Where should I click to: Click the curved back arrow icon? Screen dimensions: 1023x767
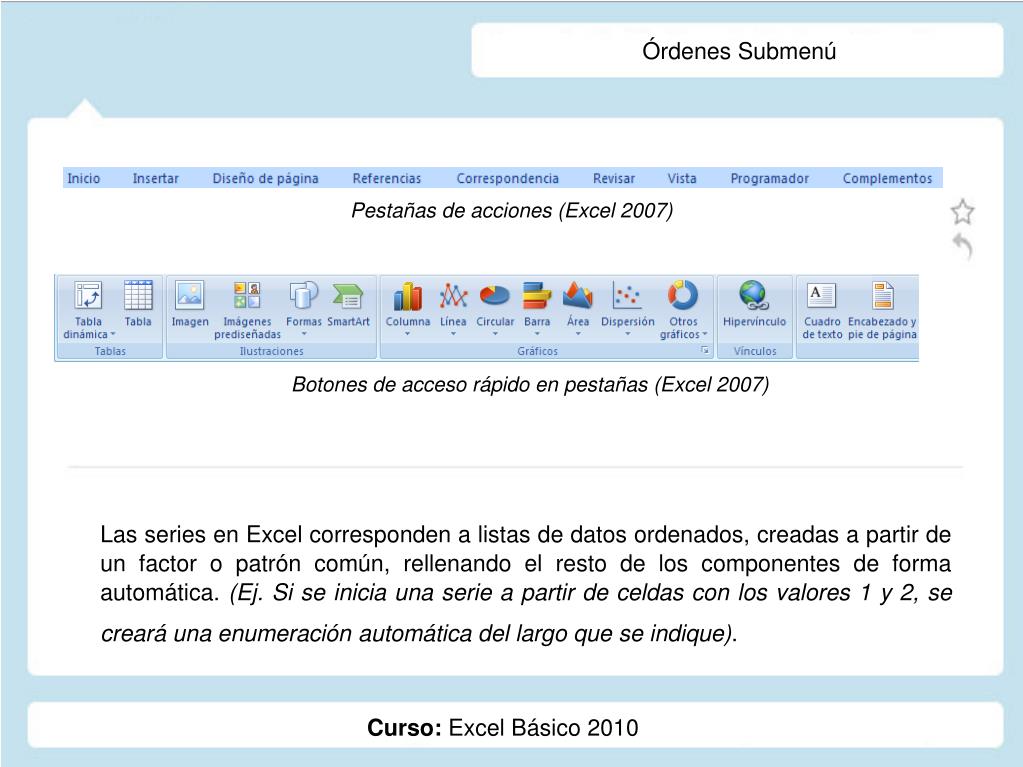(x=963, y=247)
